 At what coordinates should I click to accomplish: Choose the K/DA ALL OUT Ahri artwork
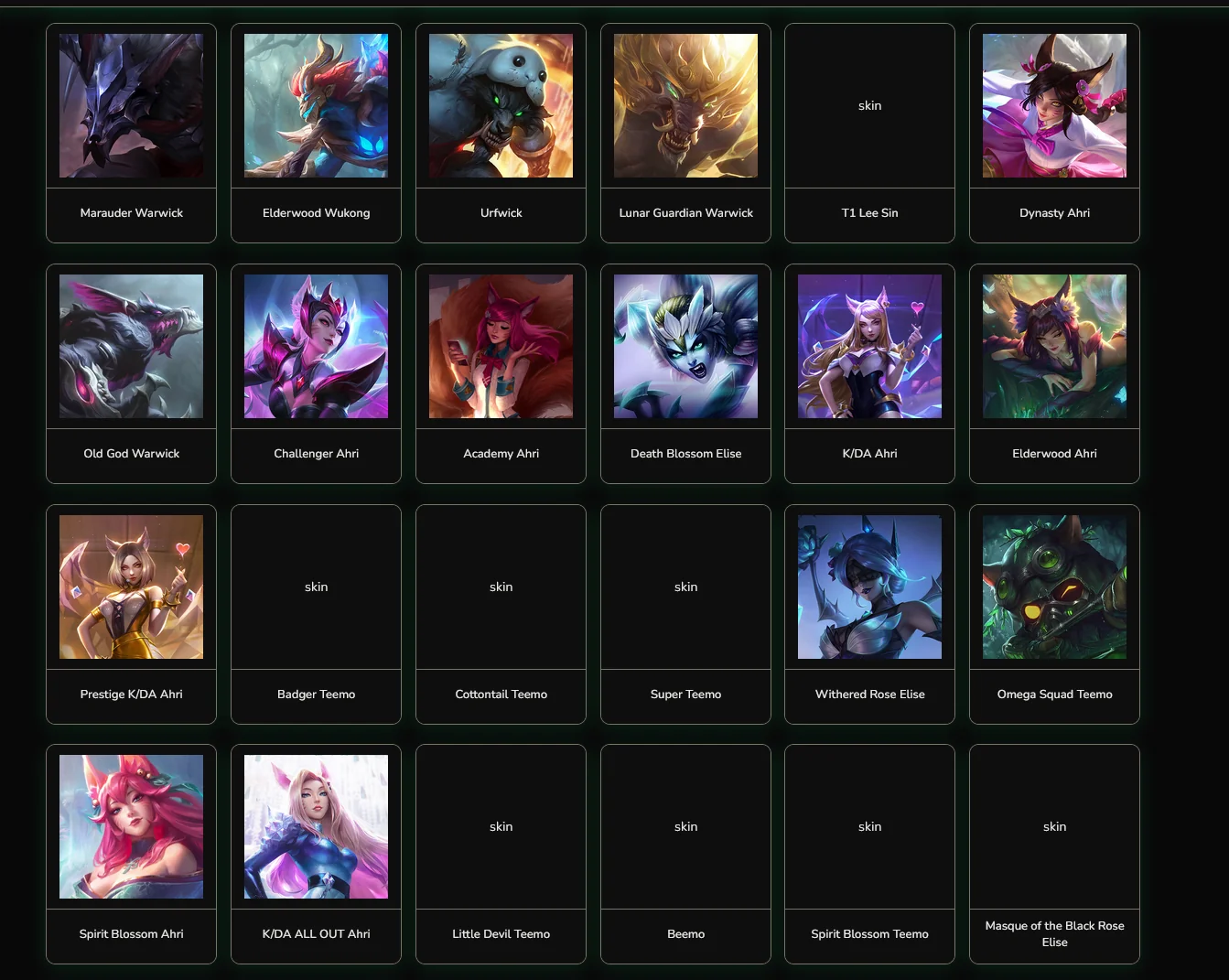(316, 827)
